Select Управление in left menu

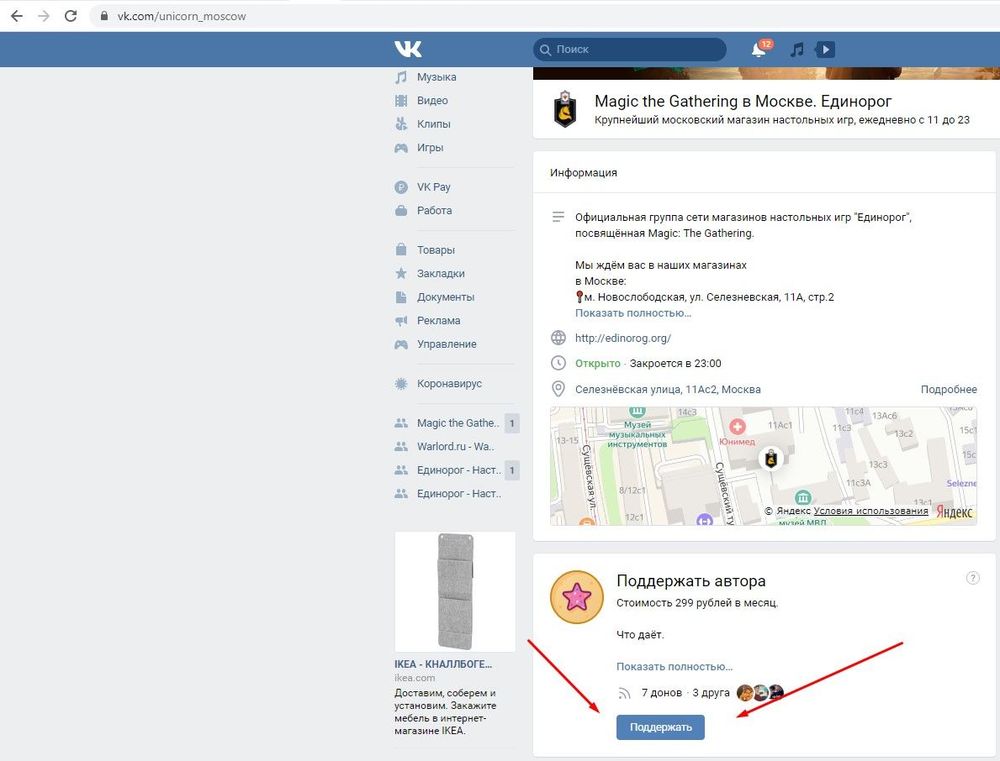click(x=446, y=344)
